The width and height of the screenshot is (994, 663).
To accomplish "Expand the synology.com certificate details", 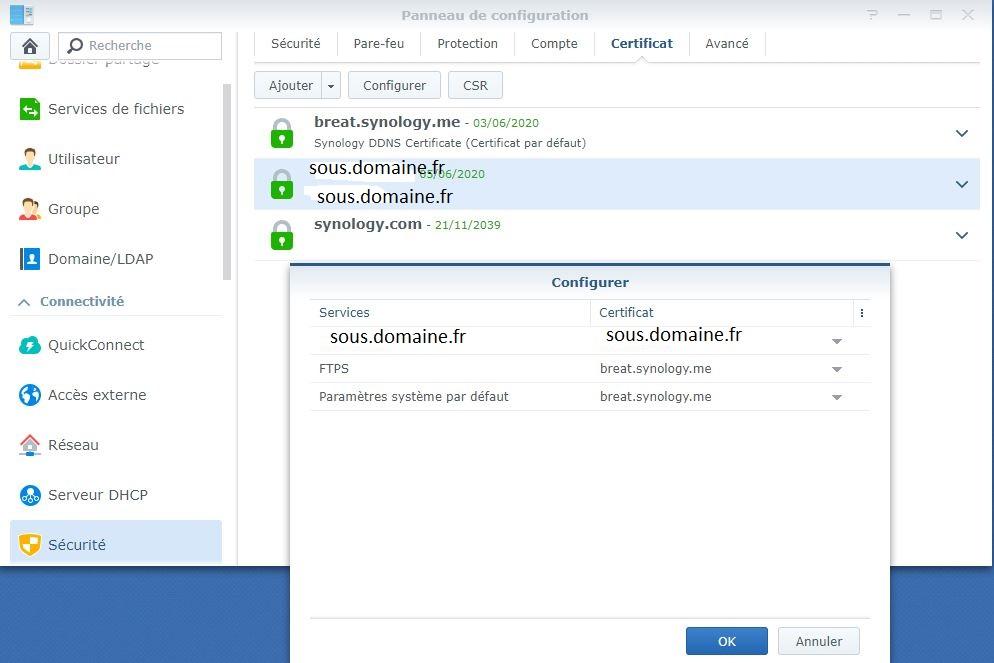I will tap(962, 235).
